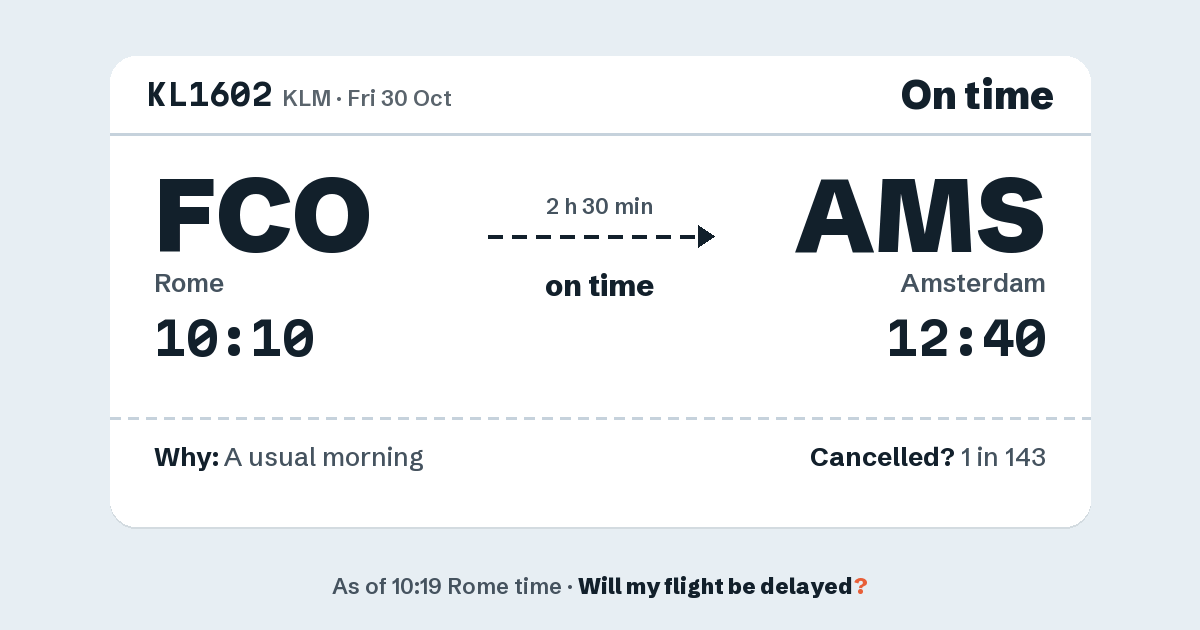Click the FCO departure airport code
The width and height of the screenshot is (1200, 630).
pos(263,216)
